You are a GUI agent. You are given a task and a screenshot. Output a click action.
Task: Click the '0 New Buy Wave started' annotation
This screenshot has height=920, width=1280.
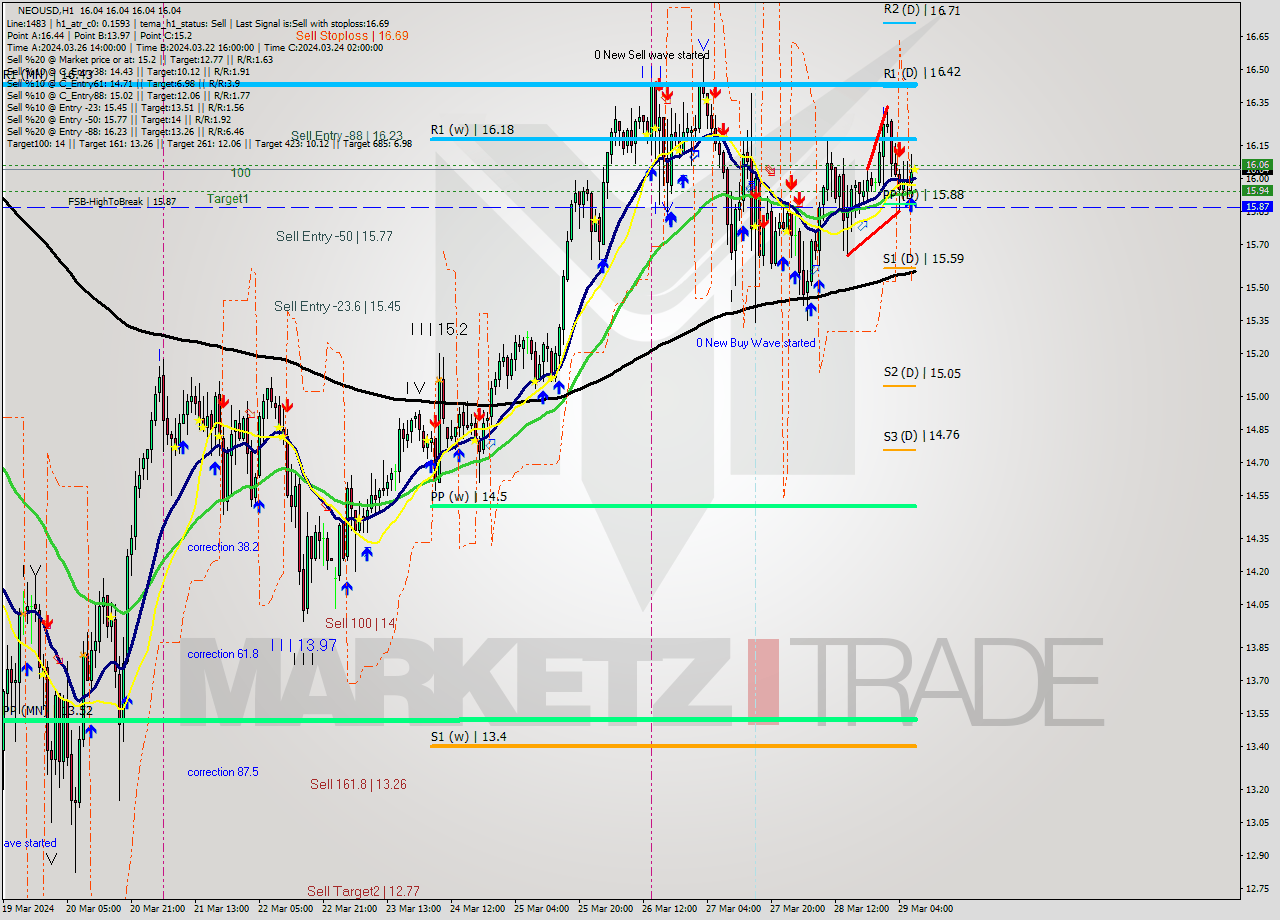(756, 343)
